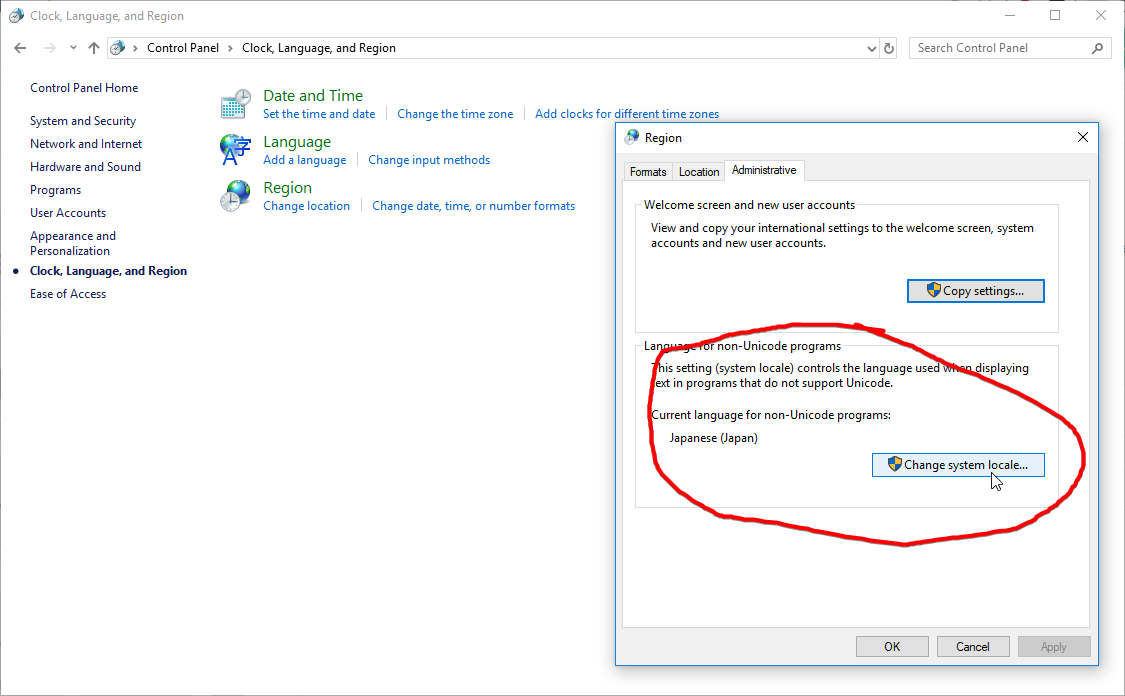The height and width of the screenshot is (696, 1125).
Task: Switch to the Formats tab
Action: pos(647,172)
